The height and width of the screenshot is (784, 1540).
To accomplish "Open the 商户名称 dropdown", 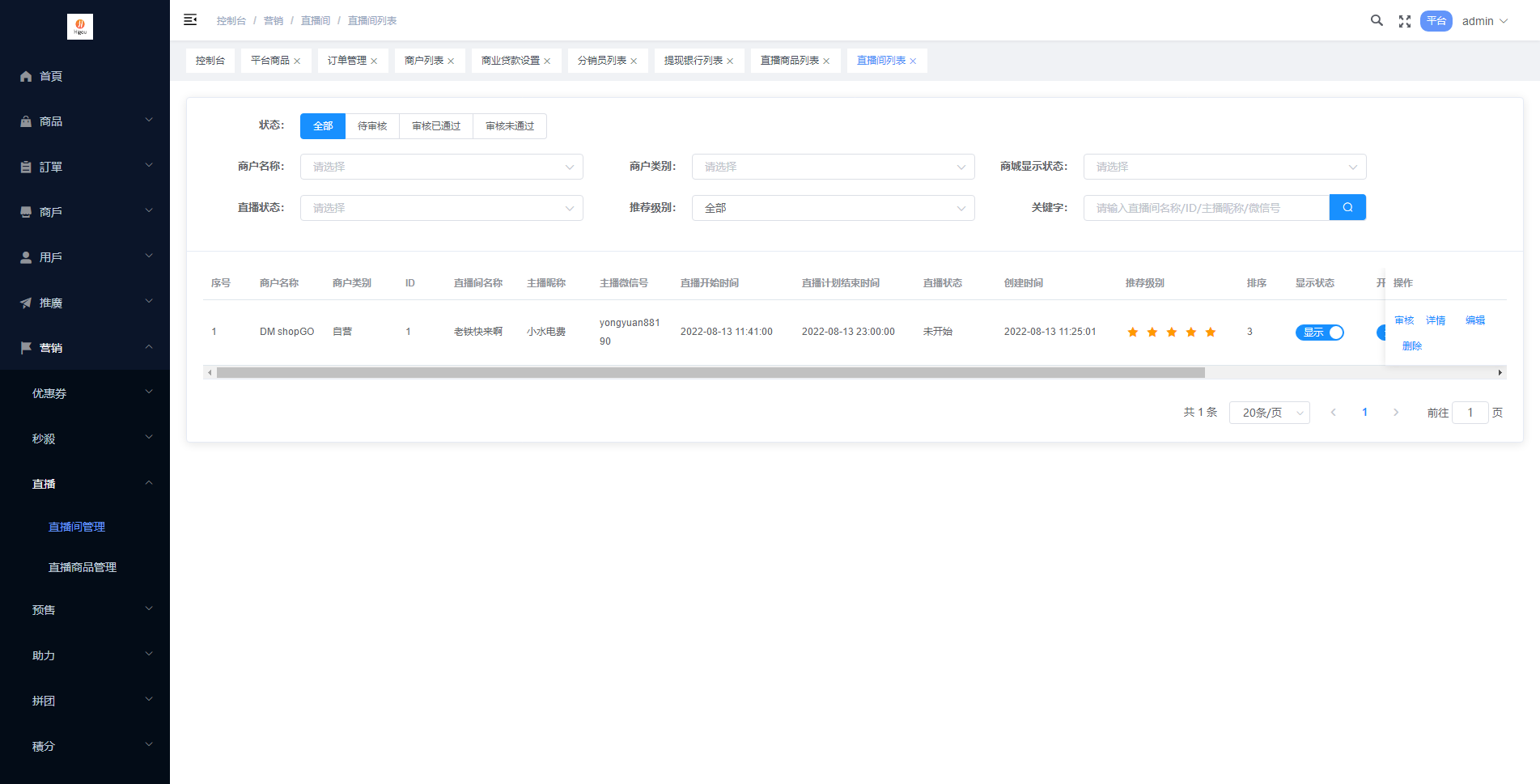I will [x=441, y=167].
